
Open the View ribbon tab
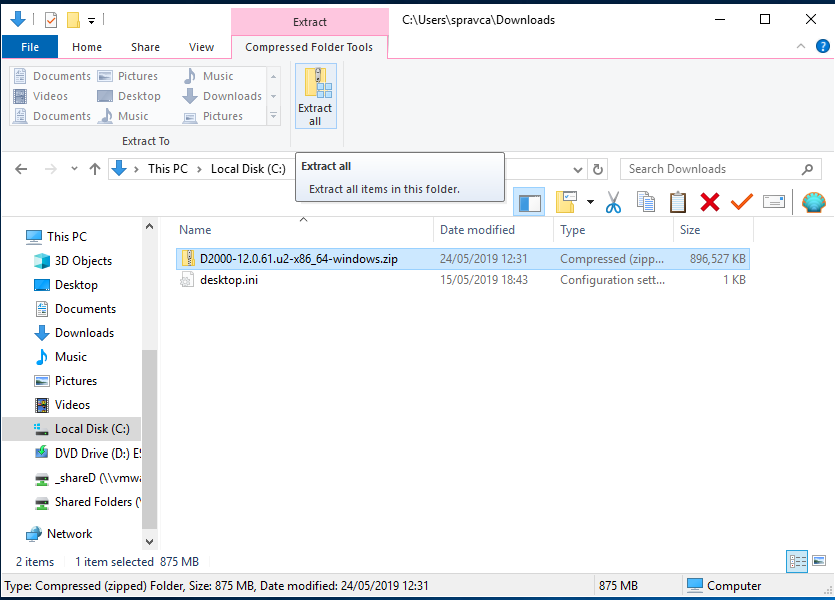(x=201, y=47)
